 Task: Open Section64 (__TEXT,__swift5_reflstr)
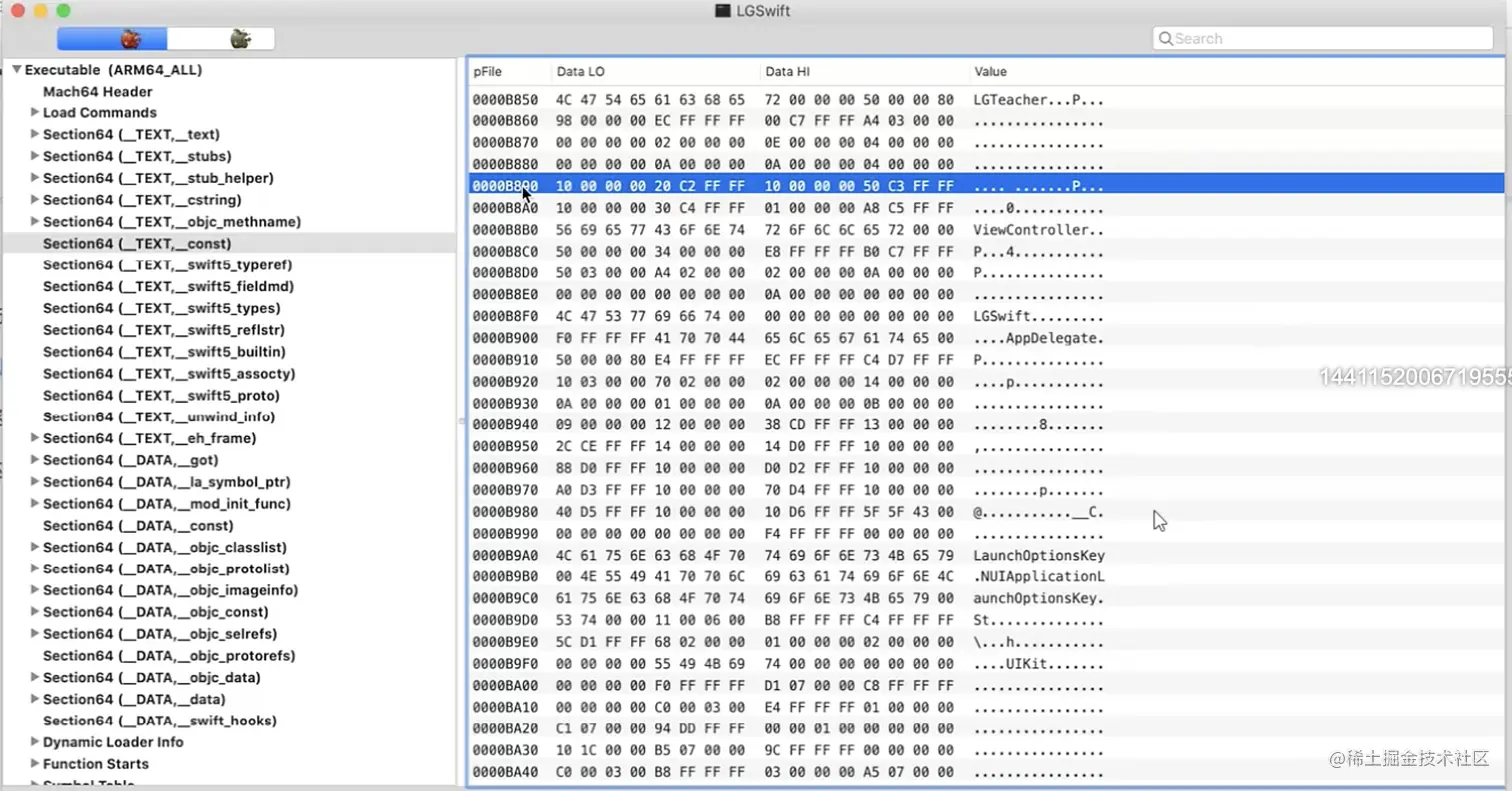coord(165,330)
